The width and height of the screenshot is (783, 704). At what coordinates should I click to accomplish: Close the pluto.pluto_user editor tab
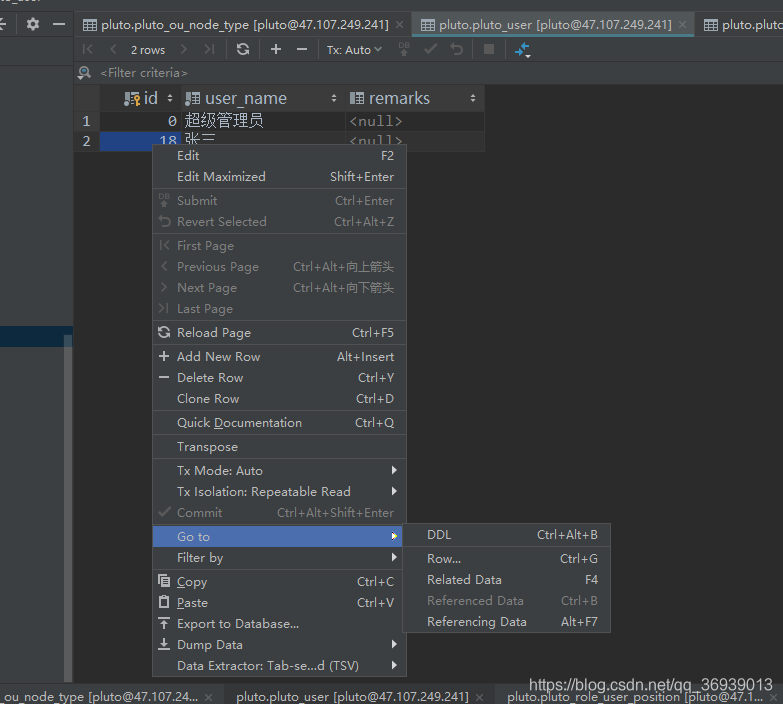pos(682,24)
